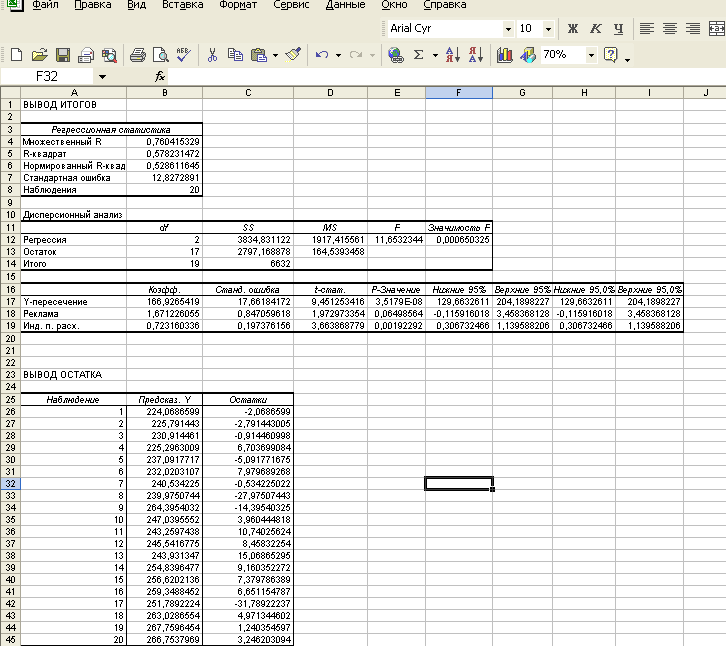
Task: Open the Формат menu
Action: (x=238, y=5)
